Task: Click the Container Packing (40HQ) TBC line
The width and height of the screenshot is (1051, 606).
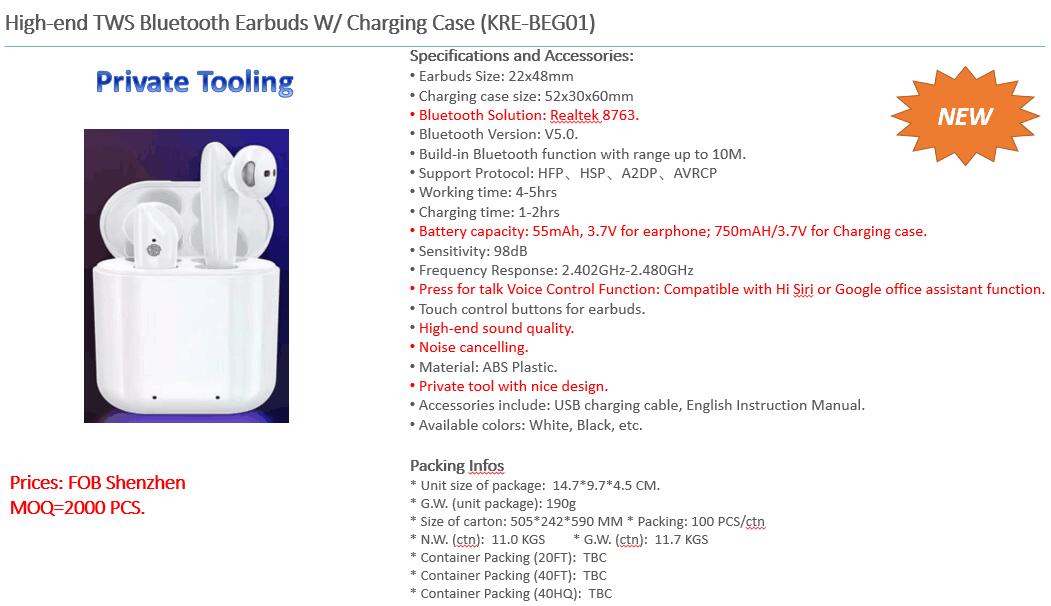Action: click(x=511, y=593)
